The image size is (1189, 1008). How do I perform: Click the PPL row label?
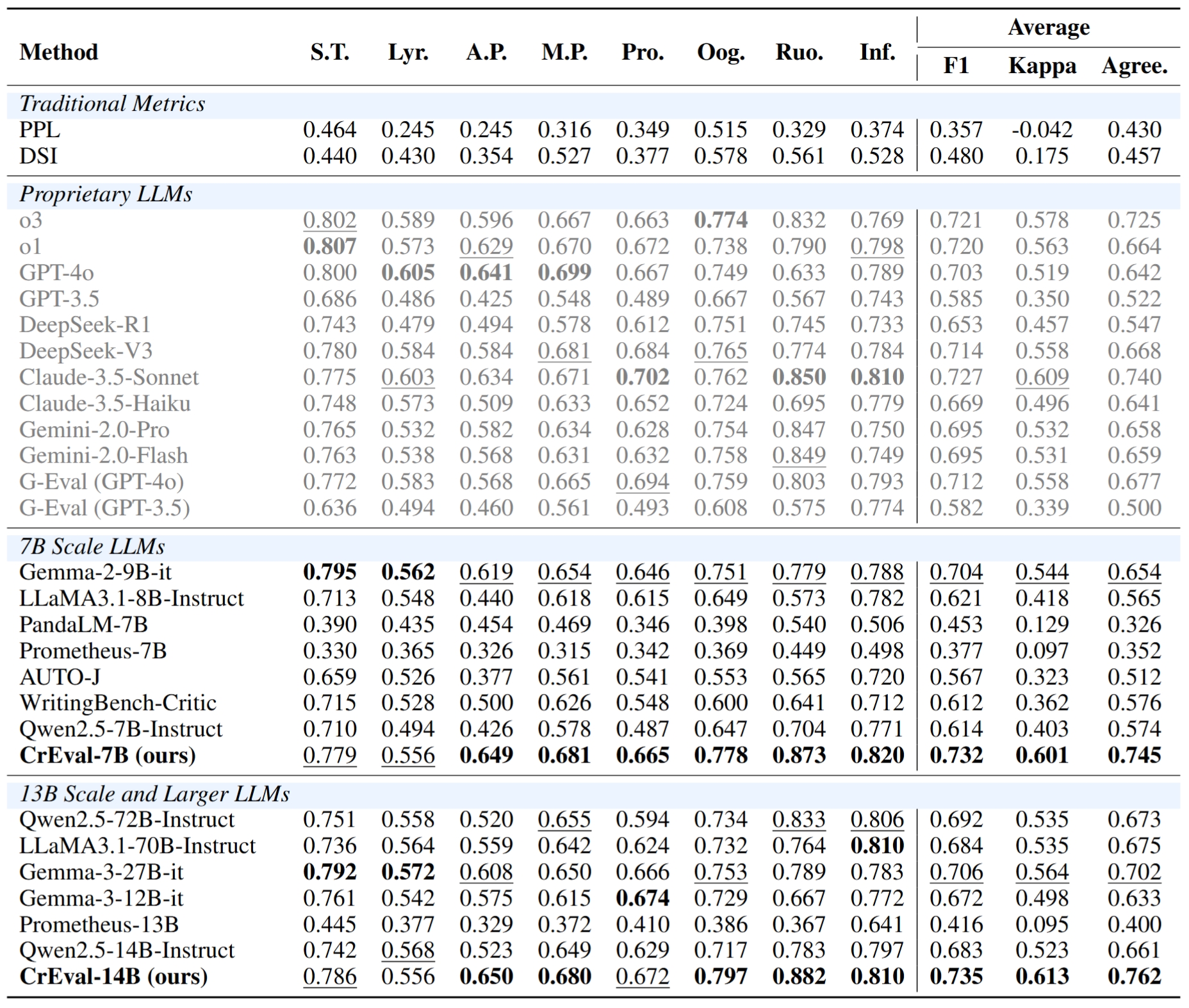[x=39, y=130]
